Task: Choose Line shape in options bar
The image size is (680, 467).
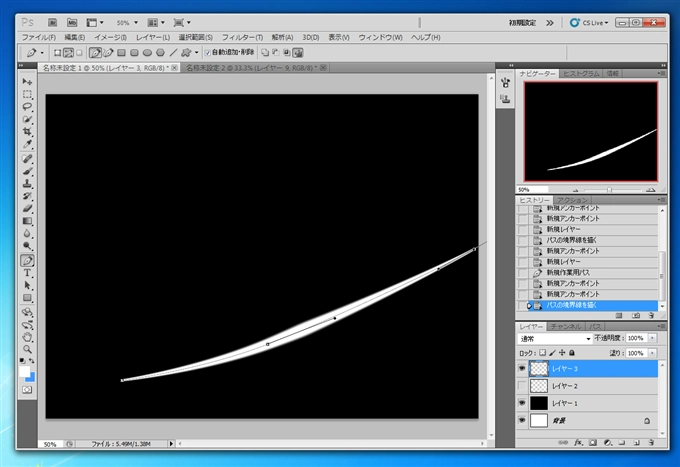Action: pyautogui.click(x=173, y=53)
